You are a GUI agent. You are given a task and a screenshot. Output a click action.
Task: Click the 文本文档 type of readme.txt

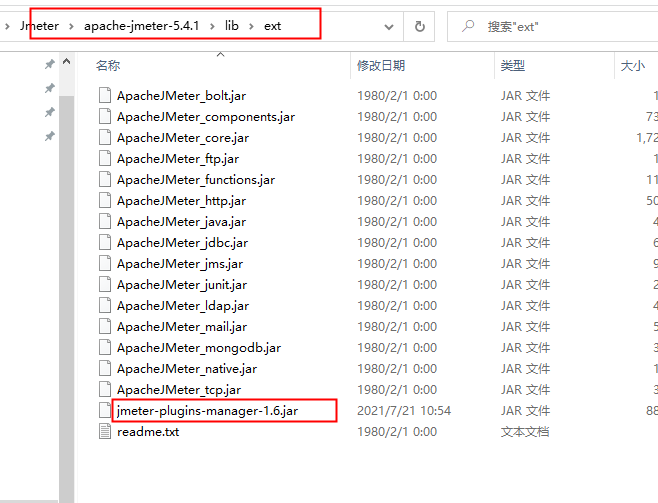pyautogui.click(x=525, y=432)
